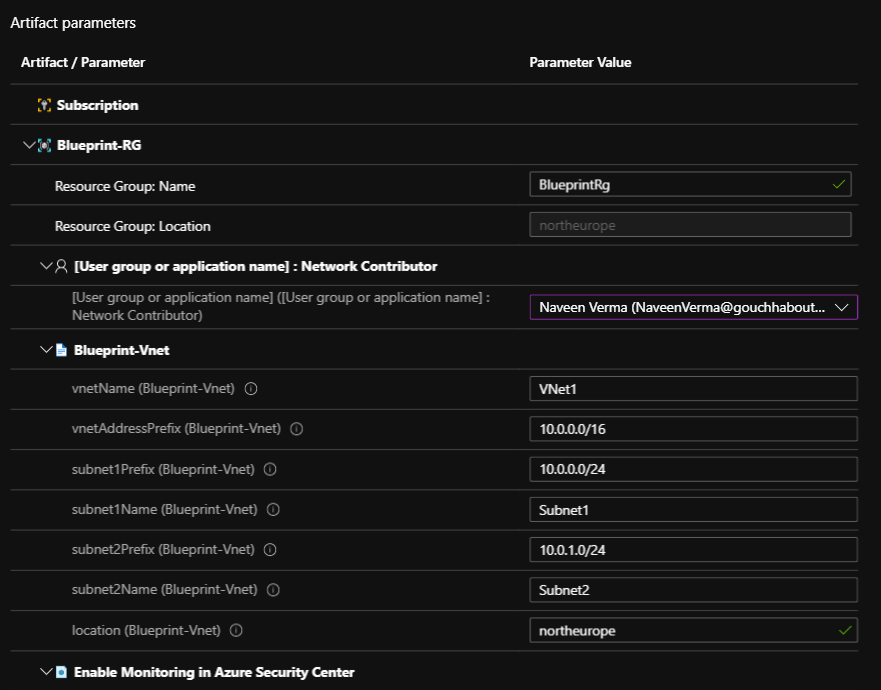Click the Subscription key icon
The height and width of the screenshot is (690, 881).
tap(44, 105)
